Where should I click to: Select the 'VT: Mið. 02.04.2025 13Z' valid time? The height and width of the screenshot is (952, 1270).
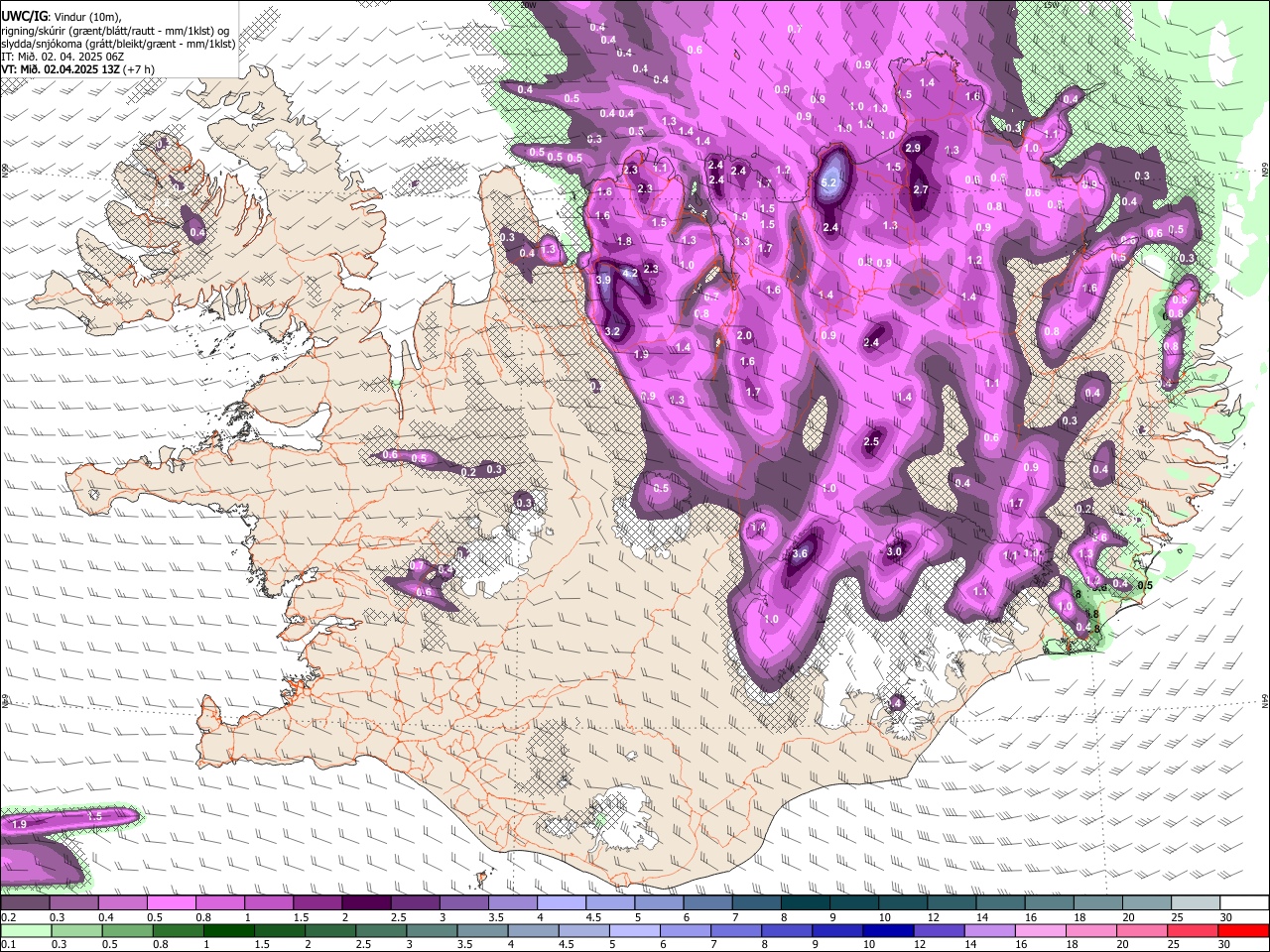(x=61, y=69)
